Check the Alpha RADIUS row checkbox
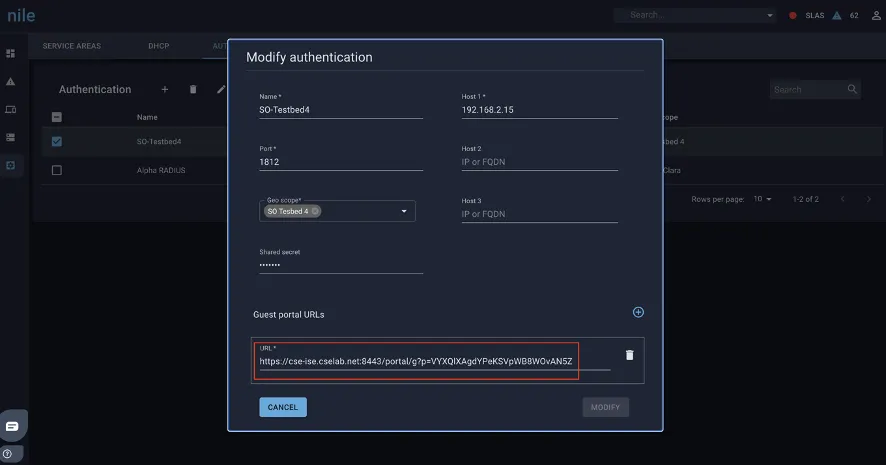The width and height of the screenshot is (886, 466). [x=57, y=170]
